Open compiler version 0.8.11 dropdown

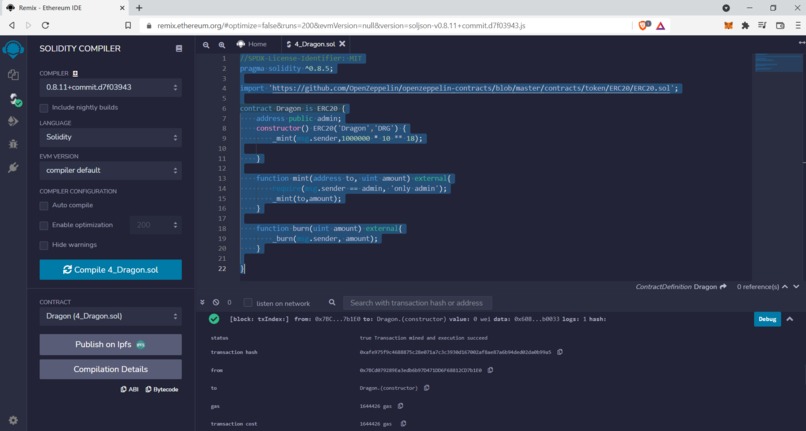click(x=111, y=87)
